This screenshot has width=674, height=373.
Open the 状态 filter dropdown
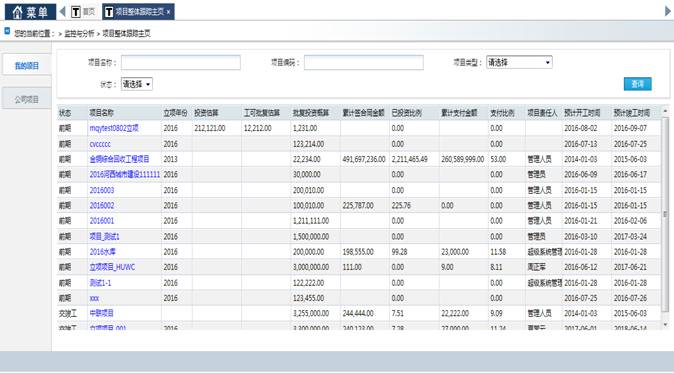coord(137,84)
